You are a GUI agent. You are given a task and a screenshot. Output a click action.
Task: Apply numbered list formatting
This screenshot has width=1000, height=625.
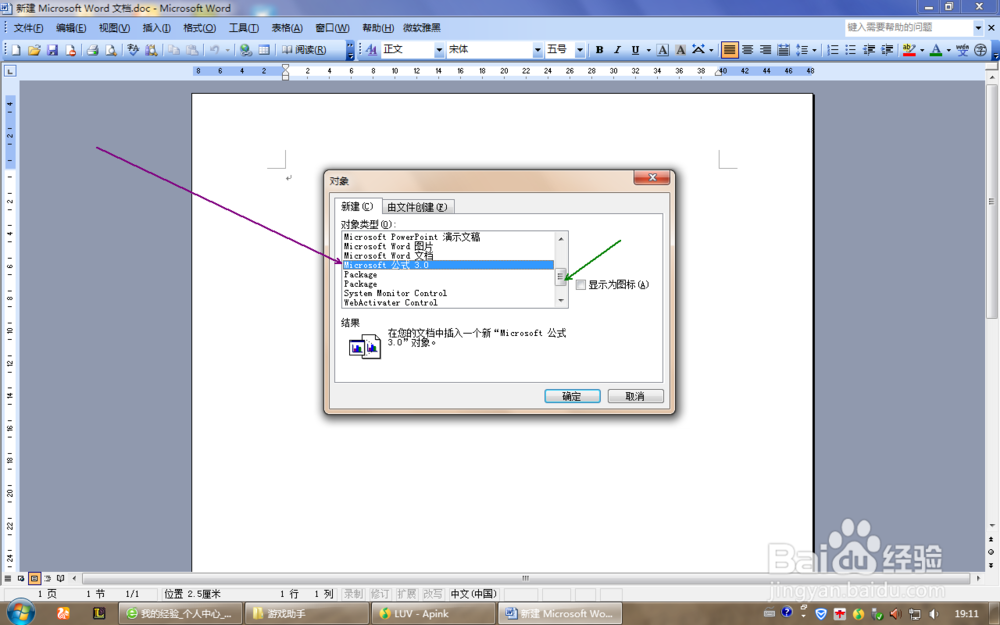click(x=832, y=50)
